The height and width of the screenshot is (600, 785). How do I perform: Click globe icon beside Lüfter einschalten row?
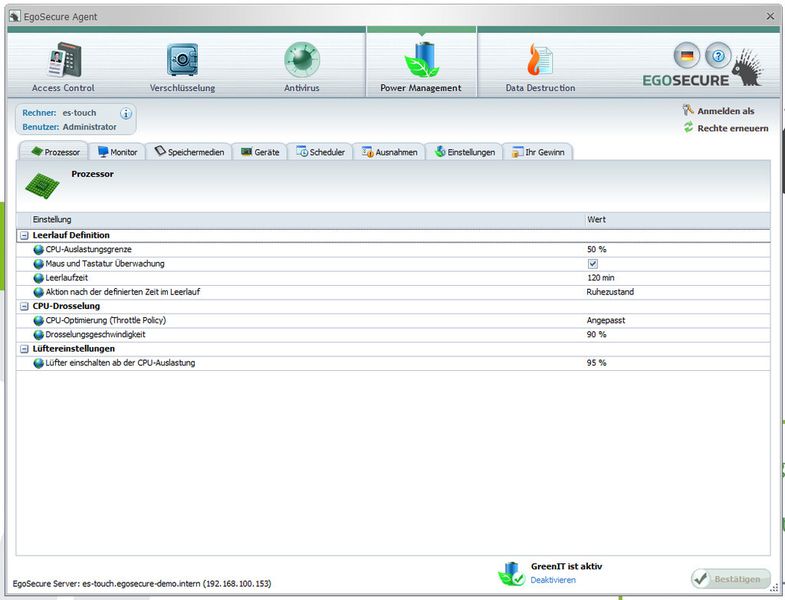click(x=39, y=363)
